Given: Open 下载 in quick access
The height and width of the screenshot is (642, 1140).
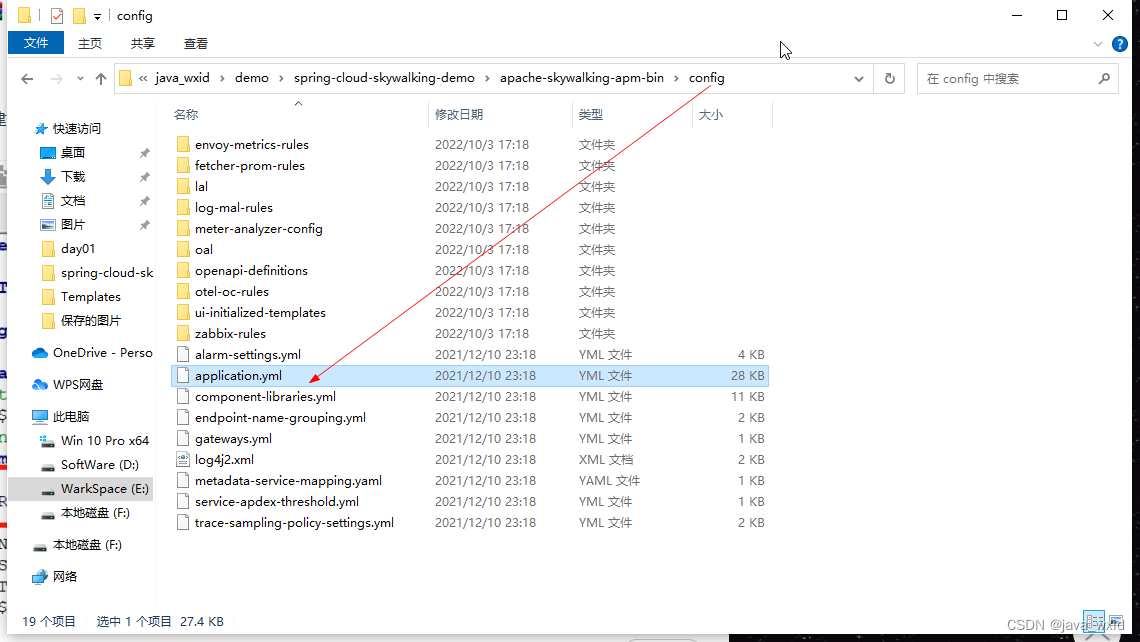Looking at the screenshot, I should 73,177.
